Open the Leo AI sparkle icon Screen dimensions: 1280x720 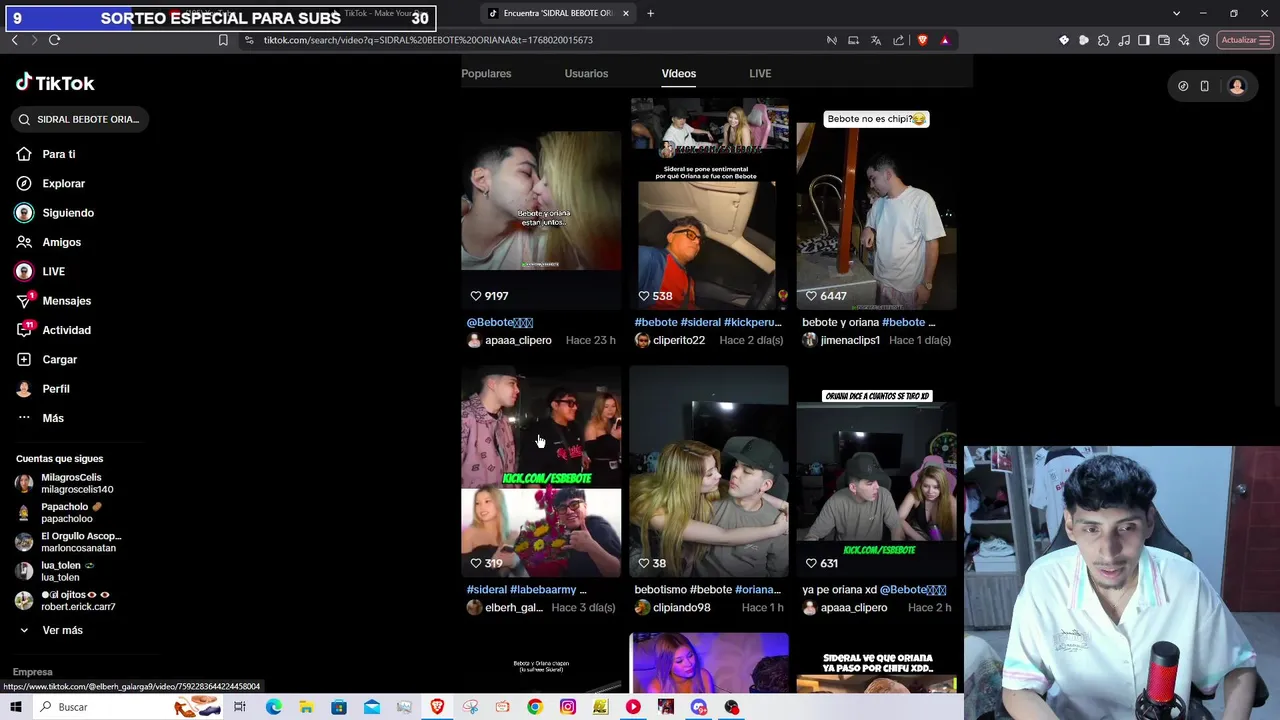point(1184,40)
